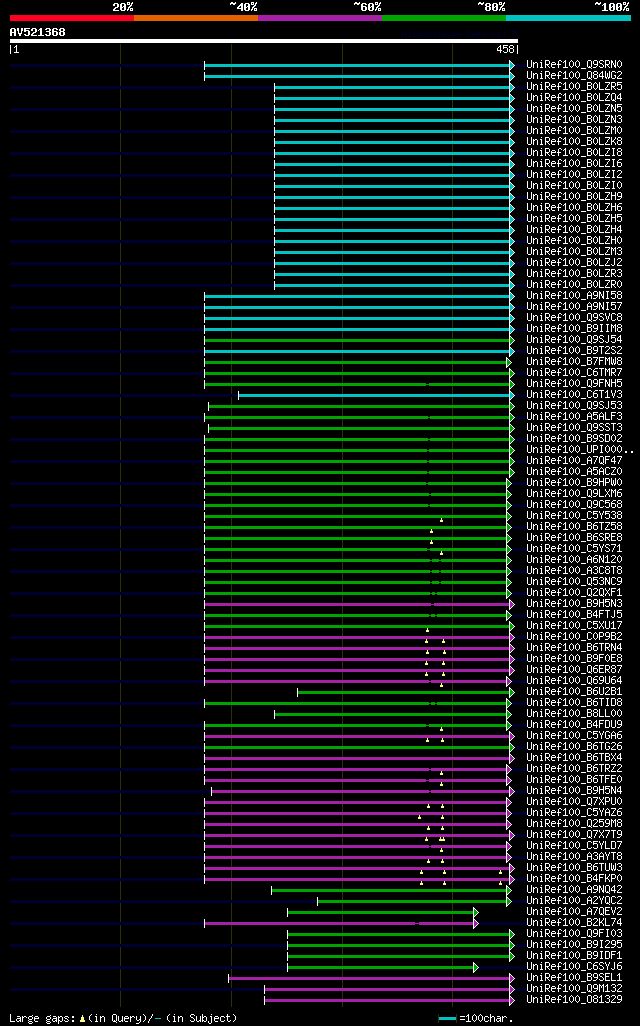Click the purple alignment bar for UniRef100_C0P9B2
The width and height of the screenshot is (640, 1026).
359,637
